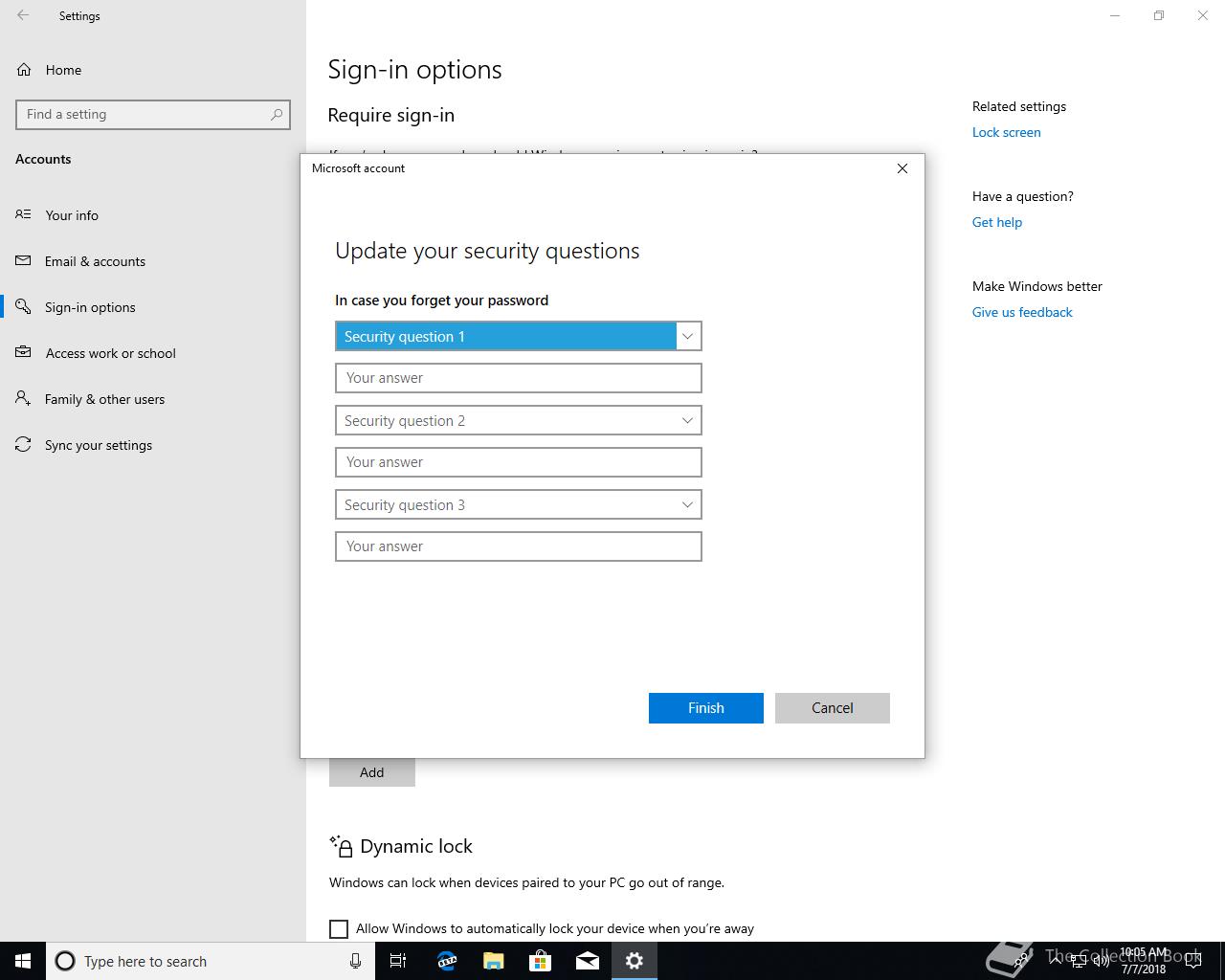Viewport: 1225px width, 980px height.
Task: Open Access work or school
Action: [x=153, y=353]
